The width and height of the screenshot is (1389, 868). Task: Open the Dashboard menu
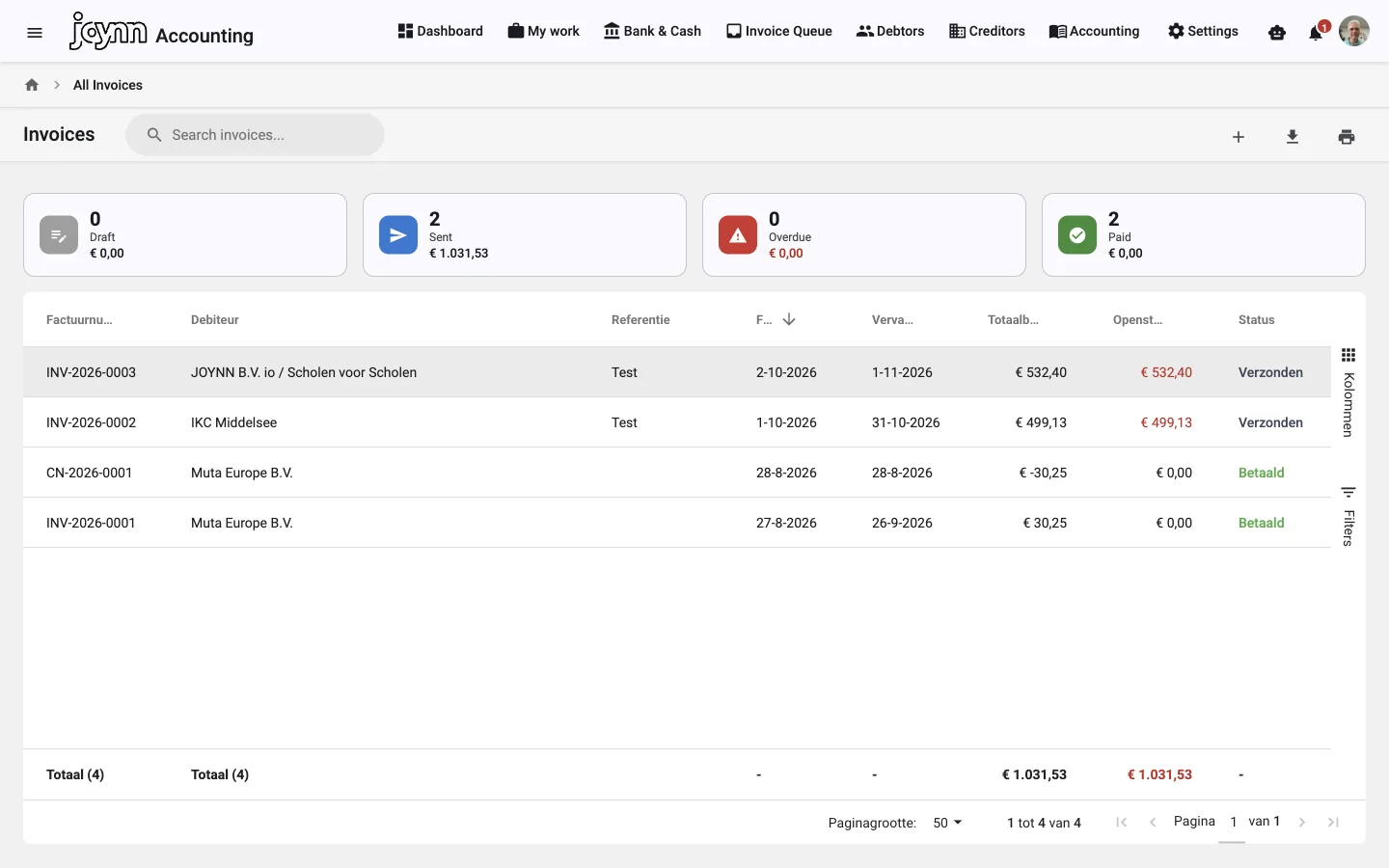(440, 31)
